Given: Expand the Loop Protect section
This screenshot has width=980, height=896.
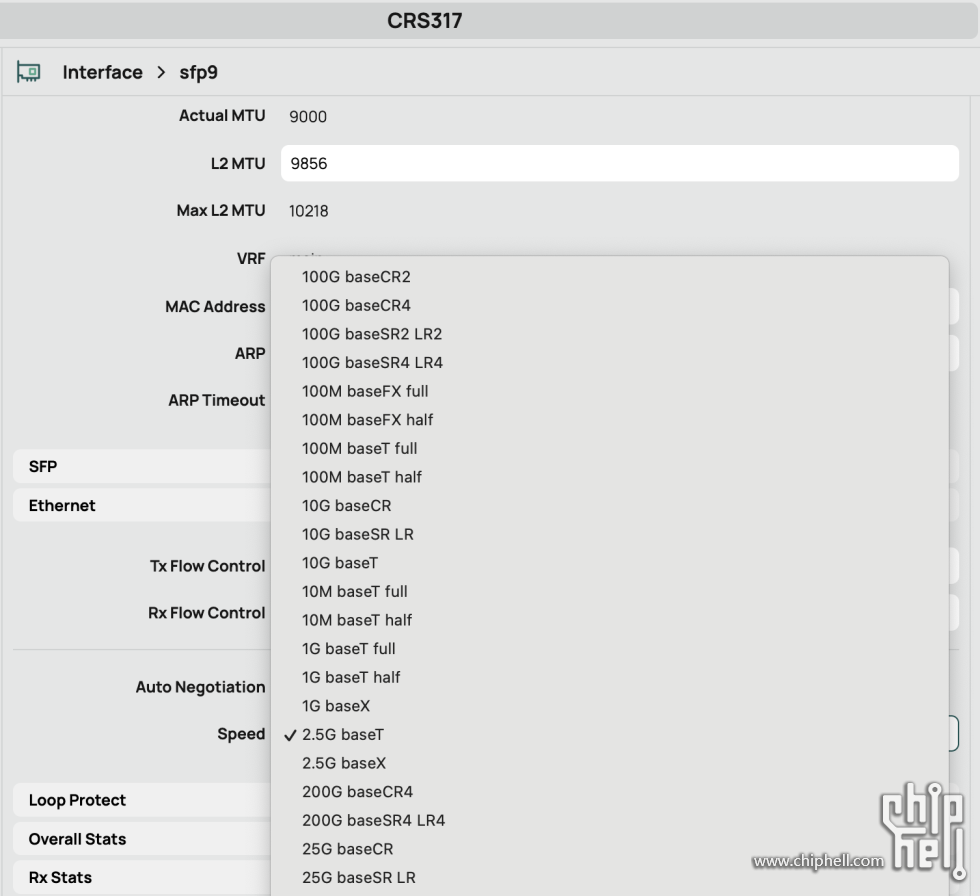Looking at the screenshot, I should pos(142,800).
